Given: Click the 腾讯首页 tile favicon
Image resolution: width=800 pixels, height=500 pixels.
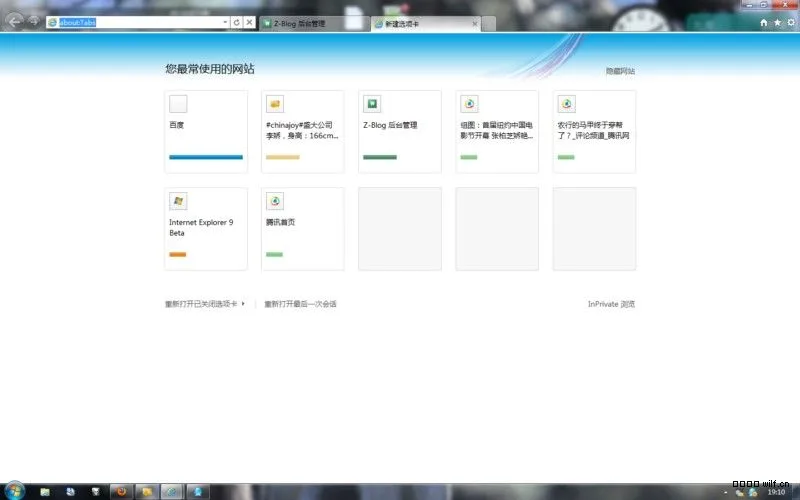Looking at the screenshot, I should pos(275,201).
